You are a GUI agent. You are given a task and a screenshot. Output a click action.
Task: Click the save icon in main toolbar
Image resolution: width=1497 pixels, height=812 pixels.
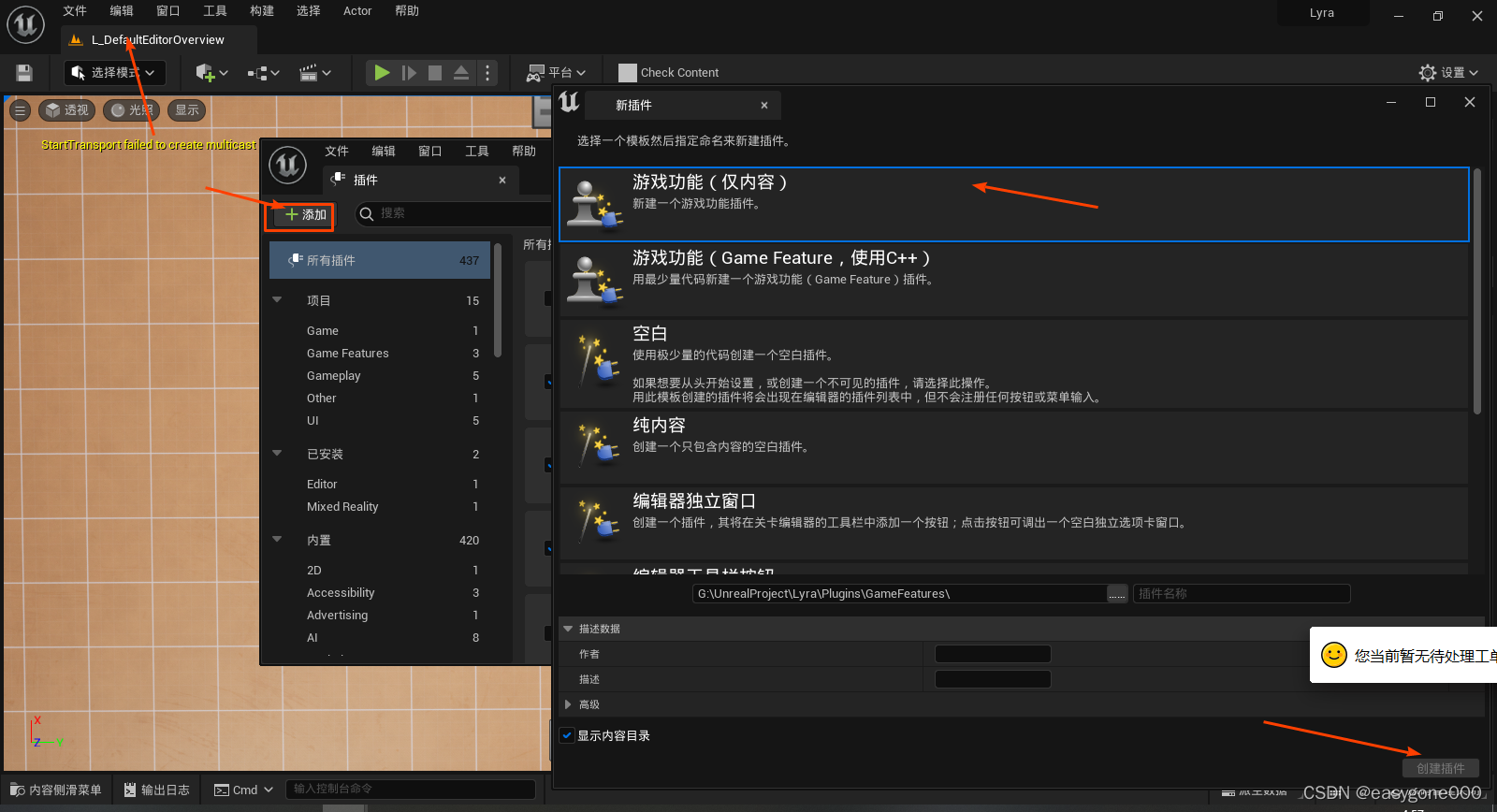click(24, 73)
